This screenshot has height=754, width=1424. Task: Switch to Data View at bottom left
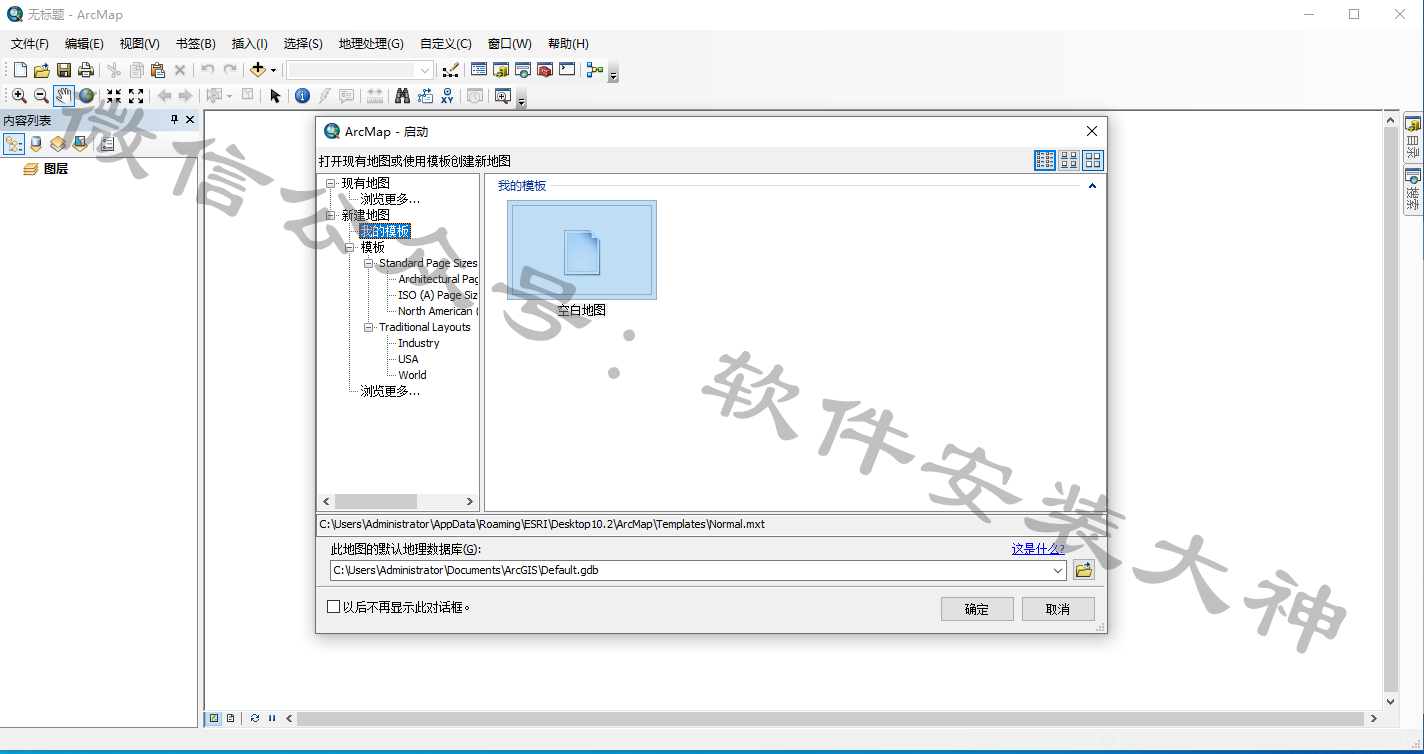pyautogui.click(x=214, y=718)
